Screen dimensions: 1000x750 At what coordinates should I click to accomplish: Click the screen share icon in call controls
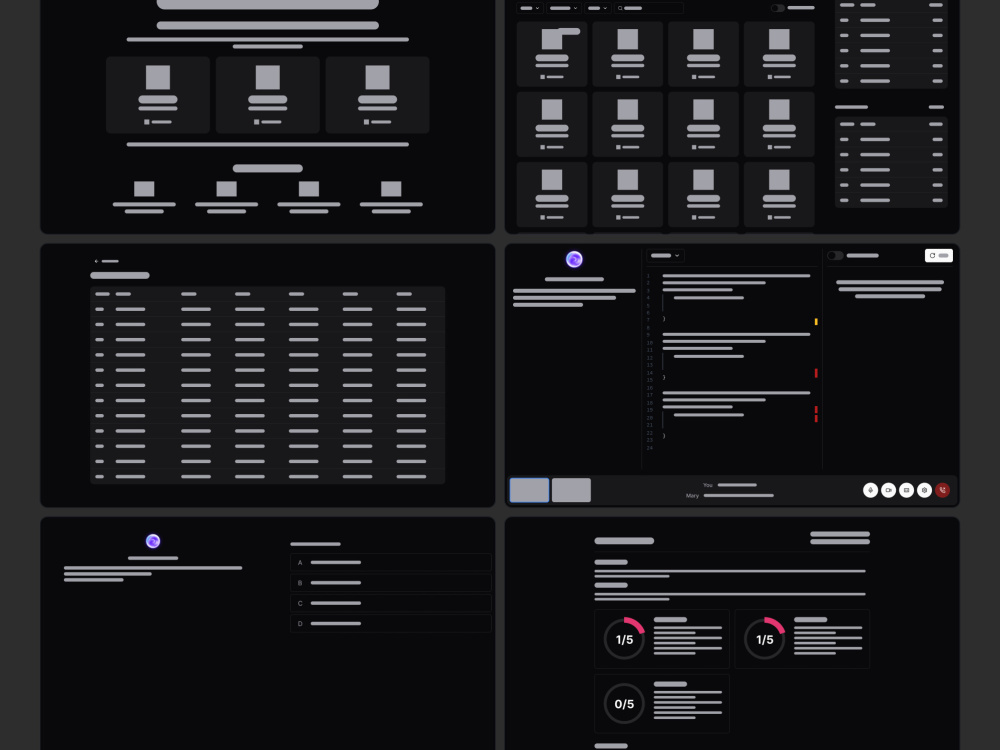906,490
